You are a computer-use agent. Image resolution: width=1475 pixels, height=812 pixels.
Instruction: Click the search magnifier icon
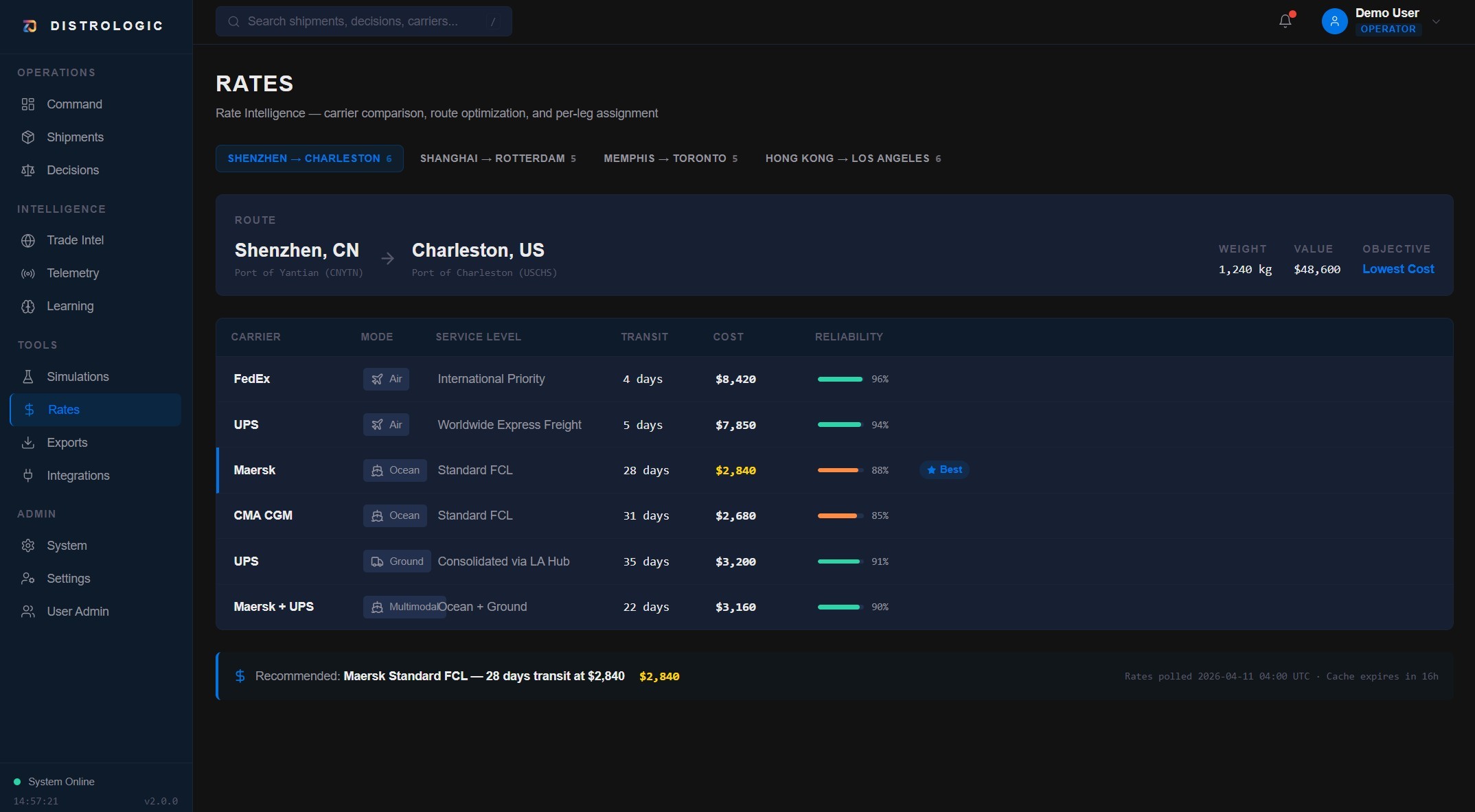tap(233, 21)
